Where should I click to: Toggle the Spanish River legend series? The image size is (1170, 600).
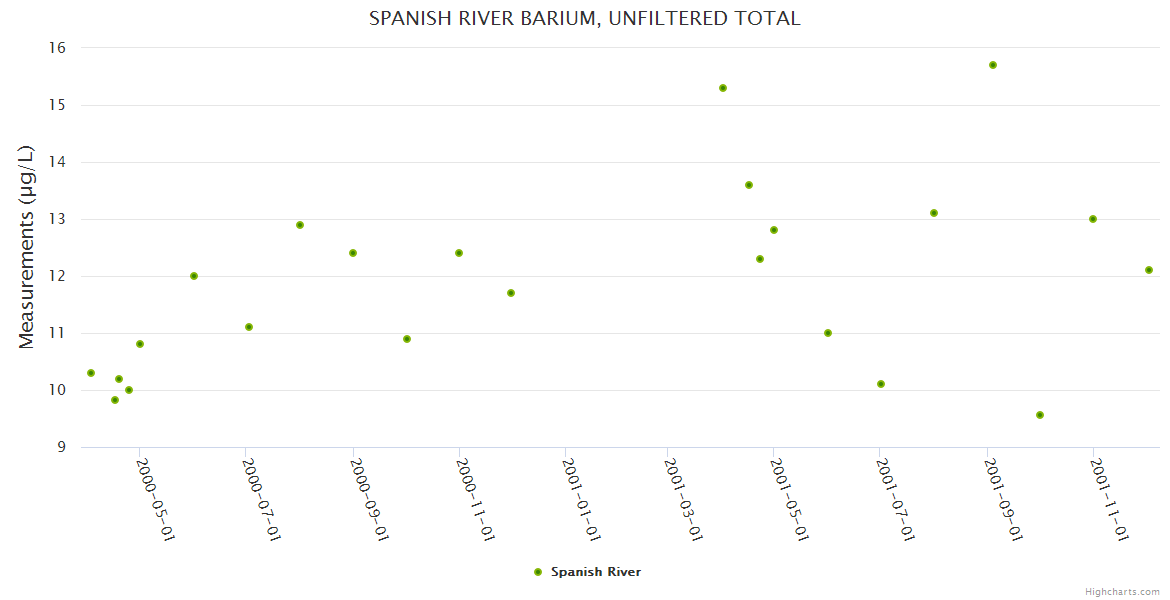pyautogui.click(x=595, y=572)
